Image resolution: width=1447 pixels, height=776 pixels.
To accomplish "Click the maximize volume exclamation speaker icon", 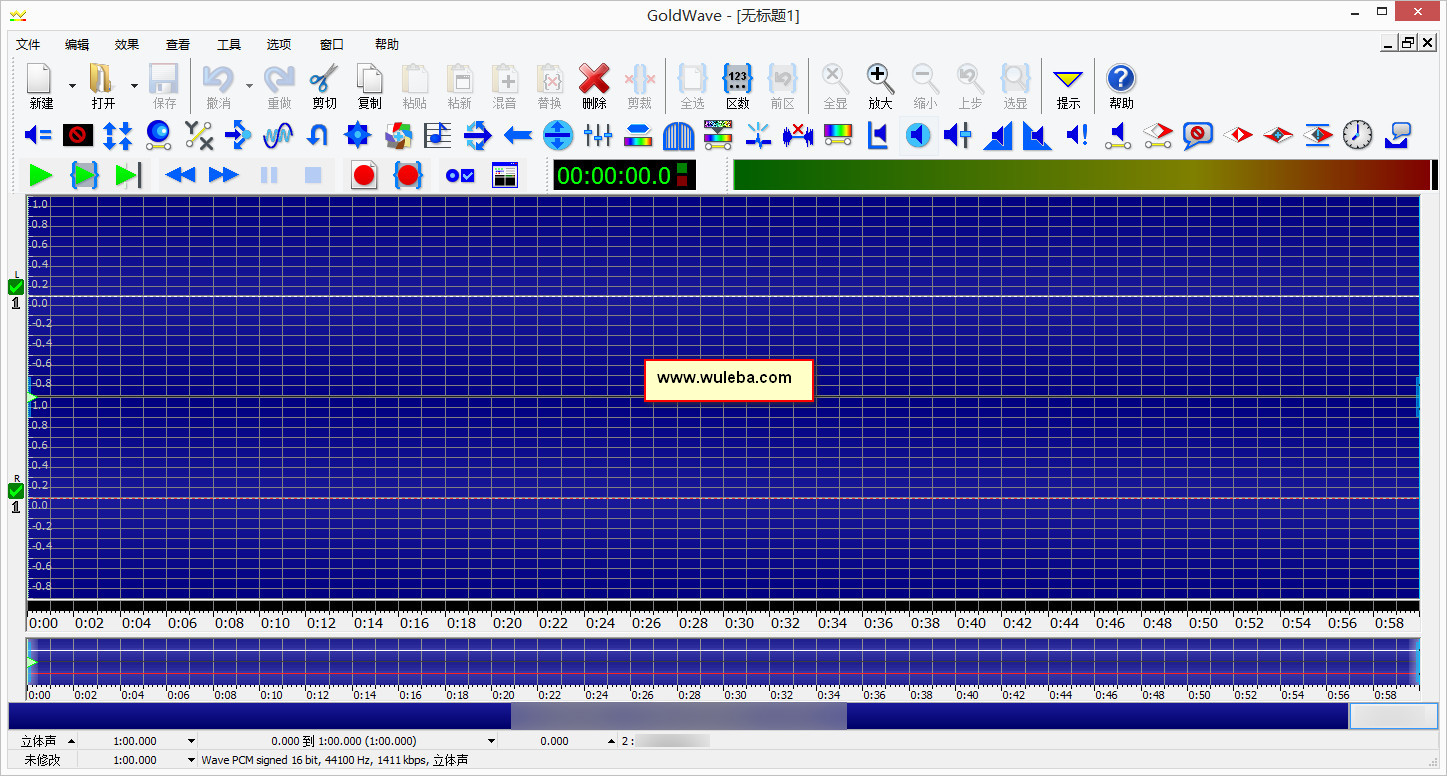I will coord(1077,135).
